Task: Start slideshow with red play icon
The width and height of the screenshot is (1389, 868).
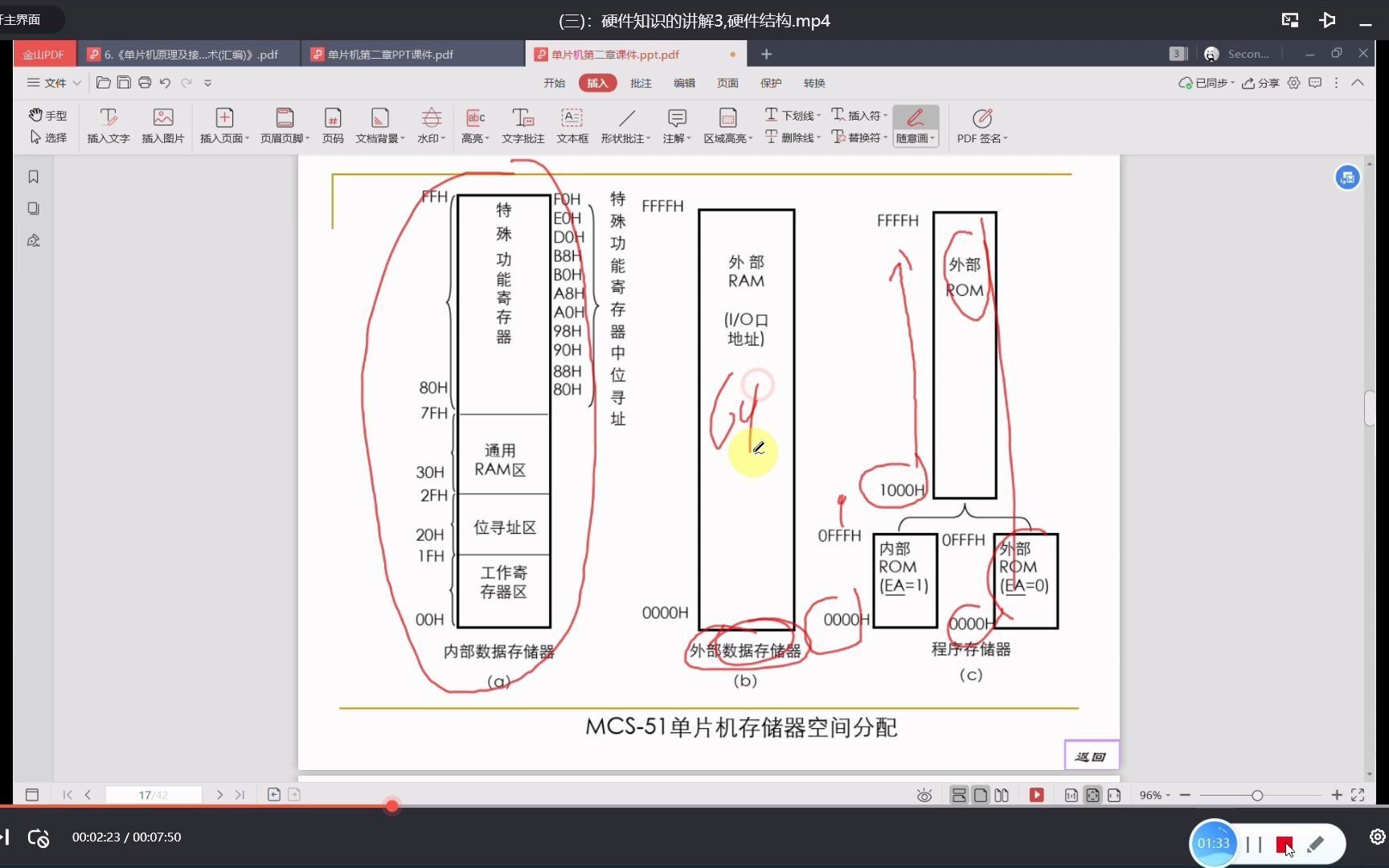Action: [x=1036, y=795]
